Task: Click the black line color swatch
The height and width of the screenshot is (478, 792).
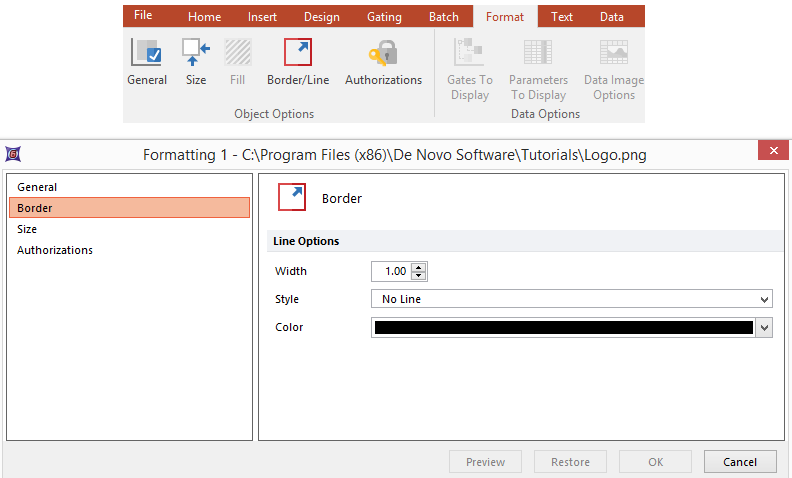Action: (x=563, y=327)
